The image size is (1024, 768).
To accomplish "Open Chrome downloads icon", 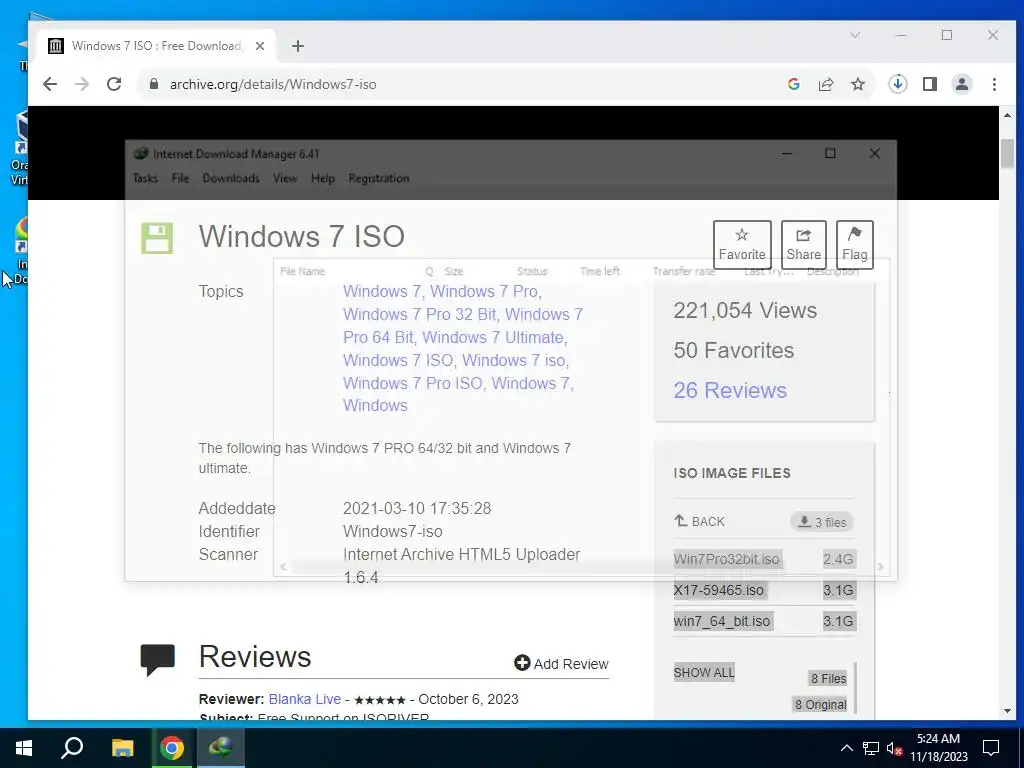I will (x=898, y=84).
